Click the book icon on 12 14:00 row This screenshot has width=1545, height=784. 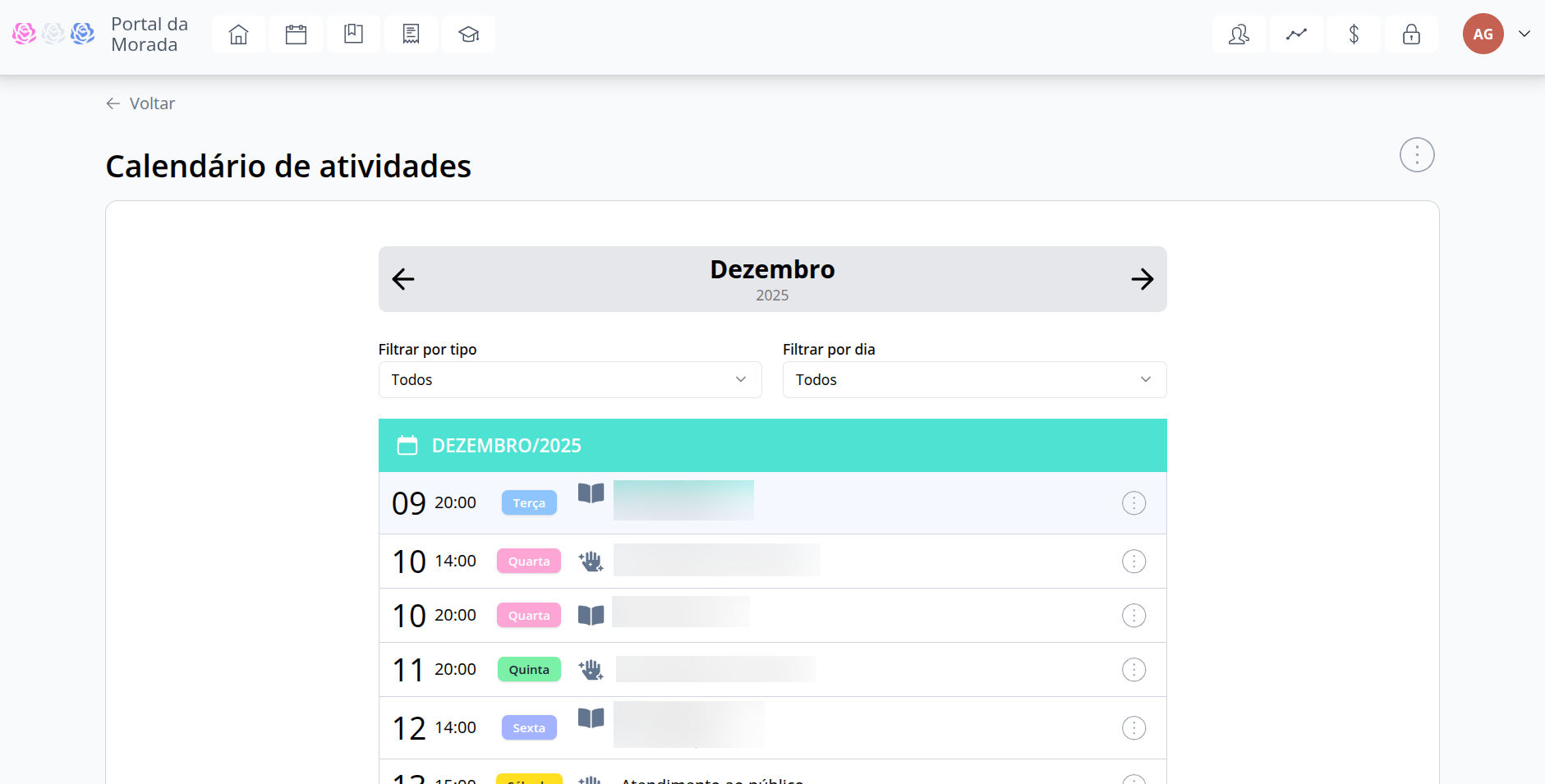point(591,718)
